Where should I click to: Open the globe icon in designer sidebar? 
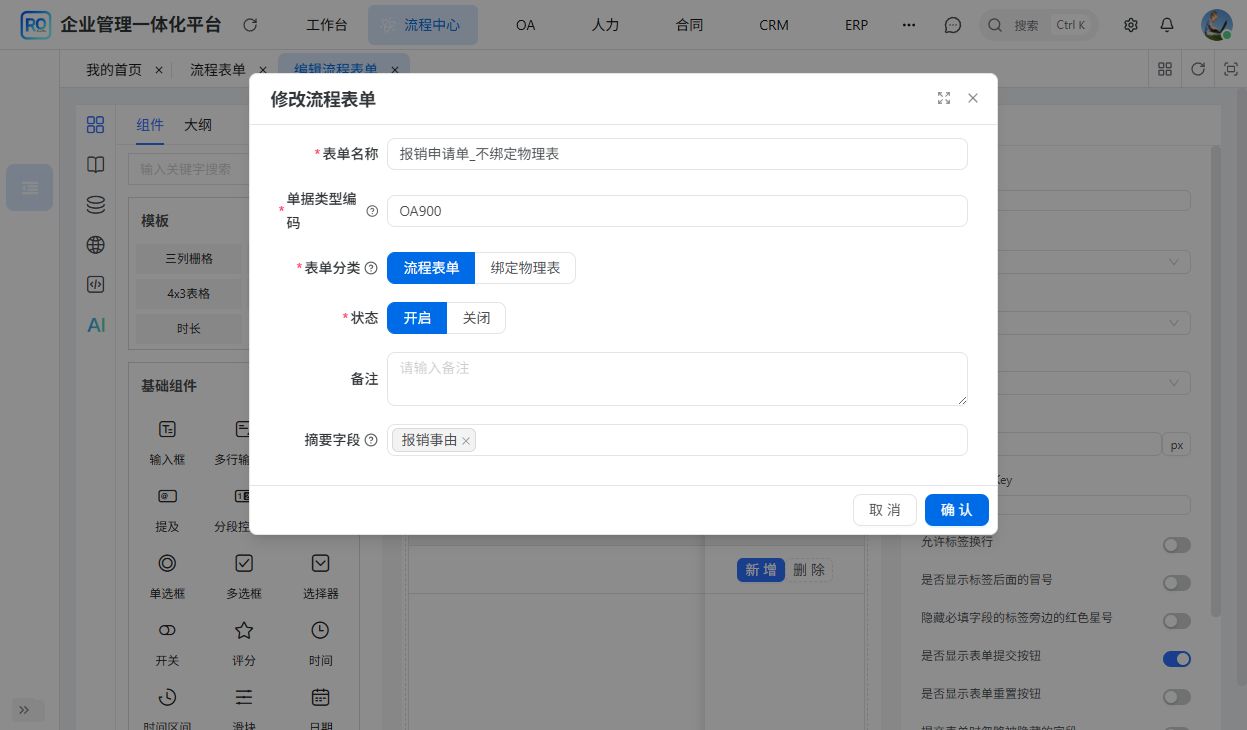(x=96, y=245)
